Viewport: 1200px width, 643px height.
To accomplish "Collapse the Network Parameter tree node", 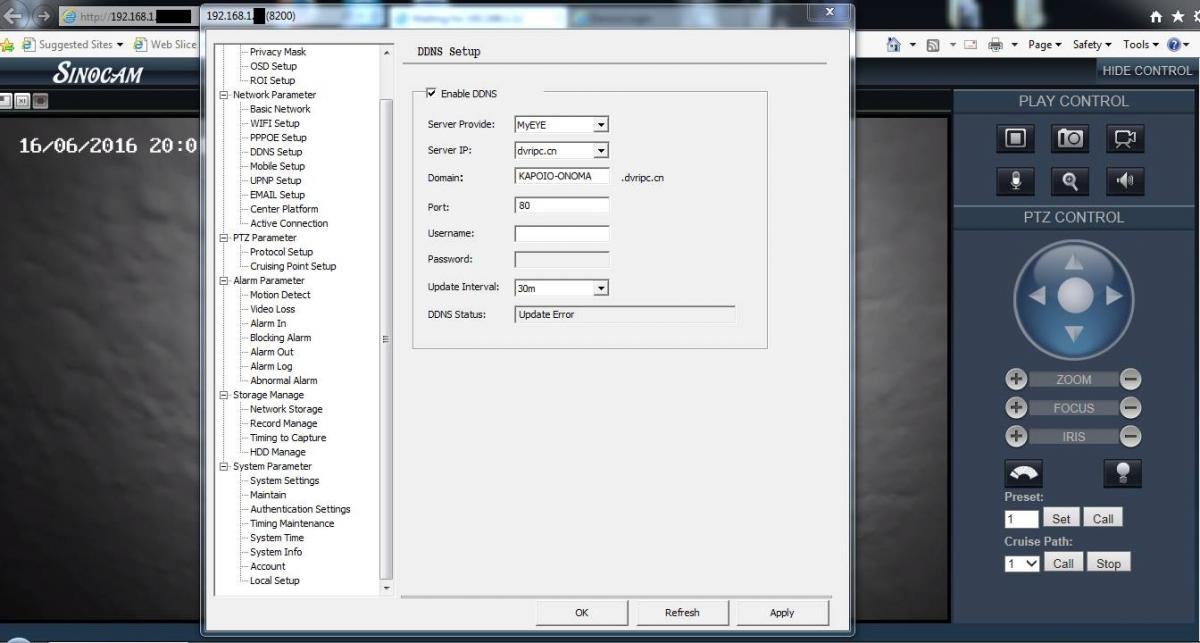I will [224, 95].
